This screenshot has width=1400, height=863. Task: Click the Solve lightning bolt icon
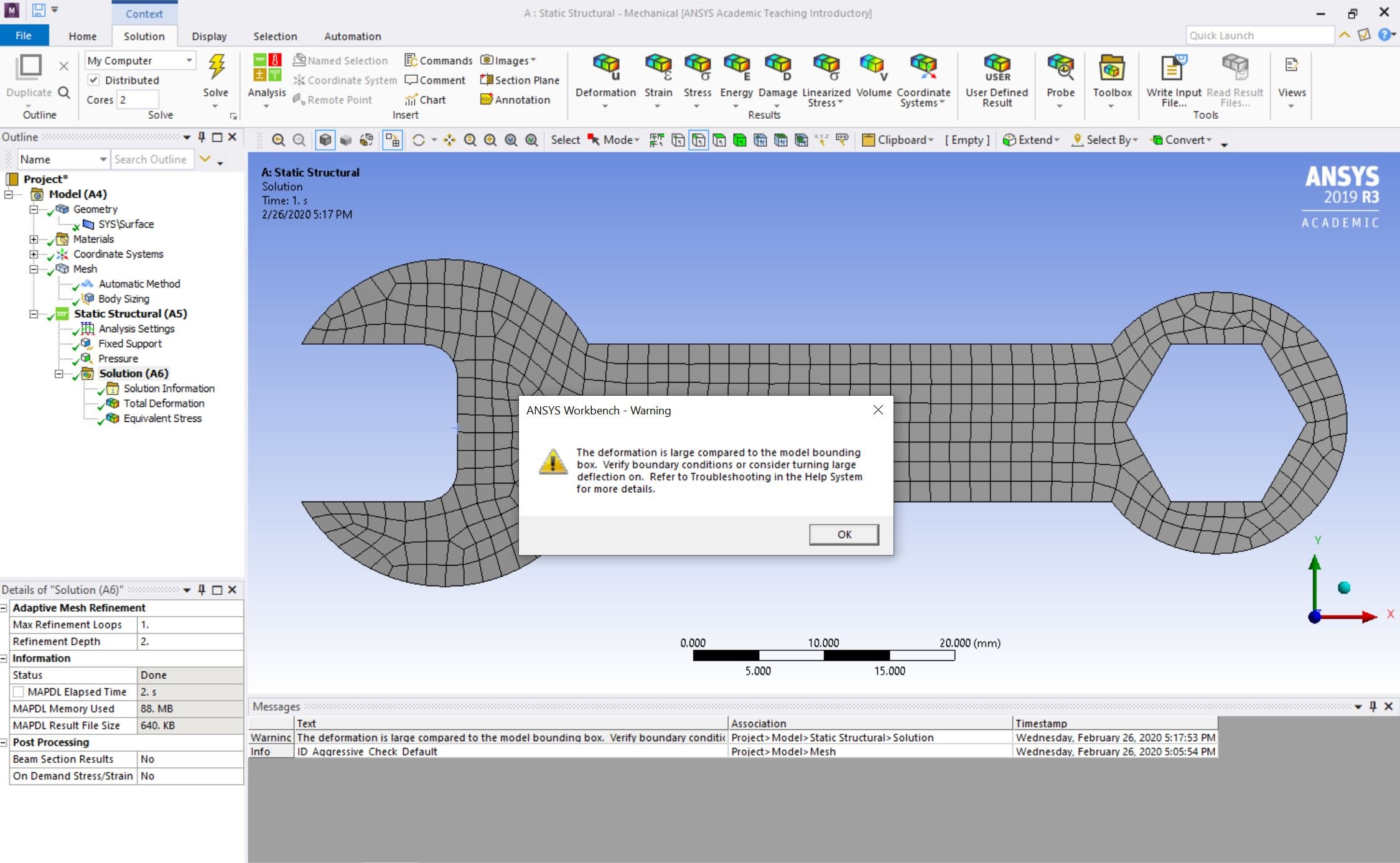pos(216,67)
